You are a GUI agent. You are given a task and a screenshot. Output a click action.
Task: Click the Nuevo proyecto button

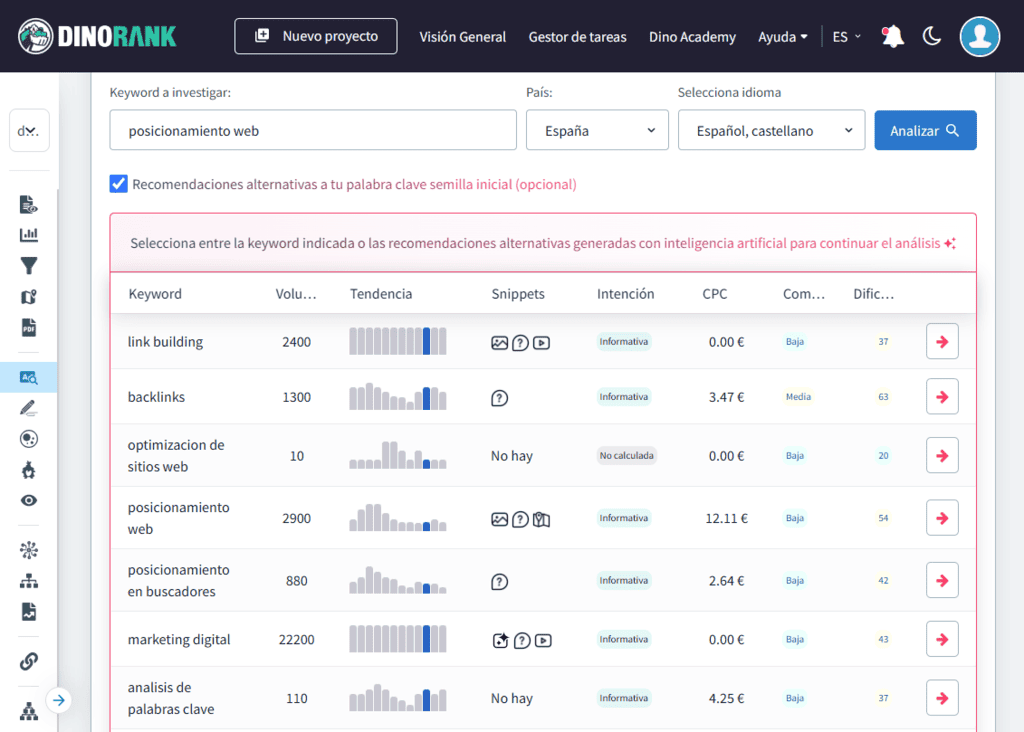coord(316,36)
